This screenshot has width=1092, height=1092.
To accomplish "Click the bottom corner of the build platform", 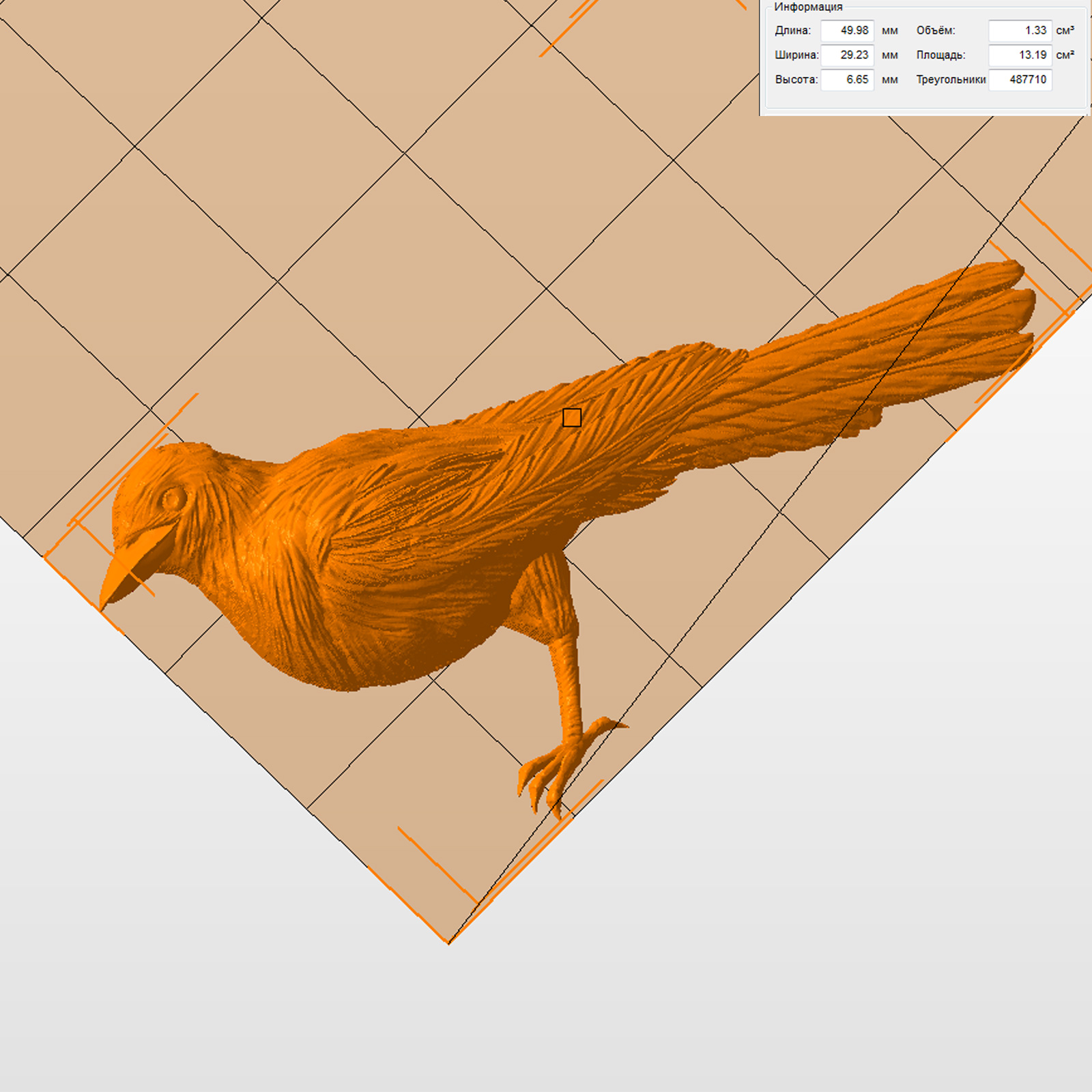I will click(x=448, y=942).
